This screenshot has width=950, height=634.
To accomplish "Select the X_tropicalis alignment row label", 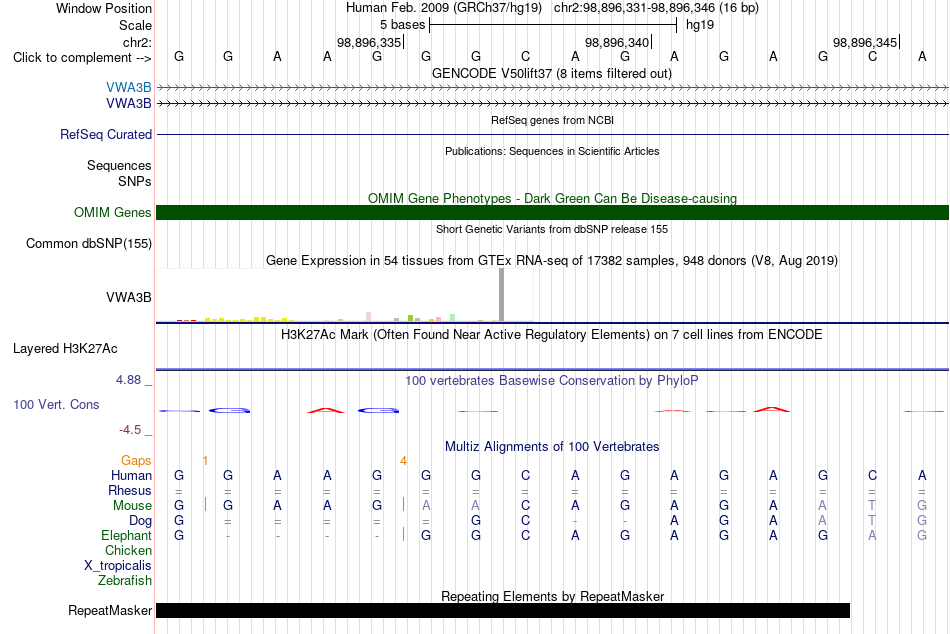I will 118,566.
